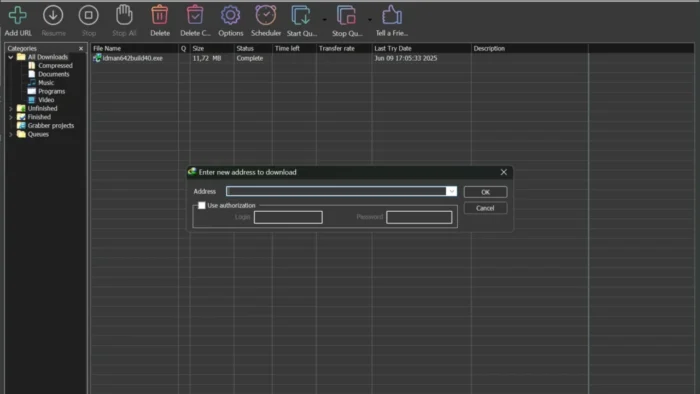
Task: Click Cancel in the address dialog
Action: pos(485,208)
